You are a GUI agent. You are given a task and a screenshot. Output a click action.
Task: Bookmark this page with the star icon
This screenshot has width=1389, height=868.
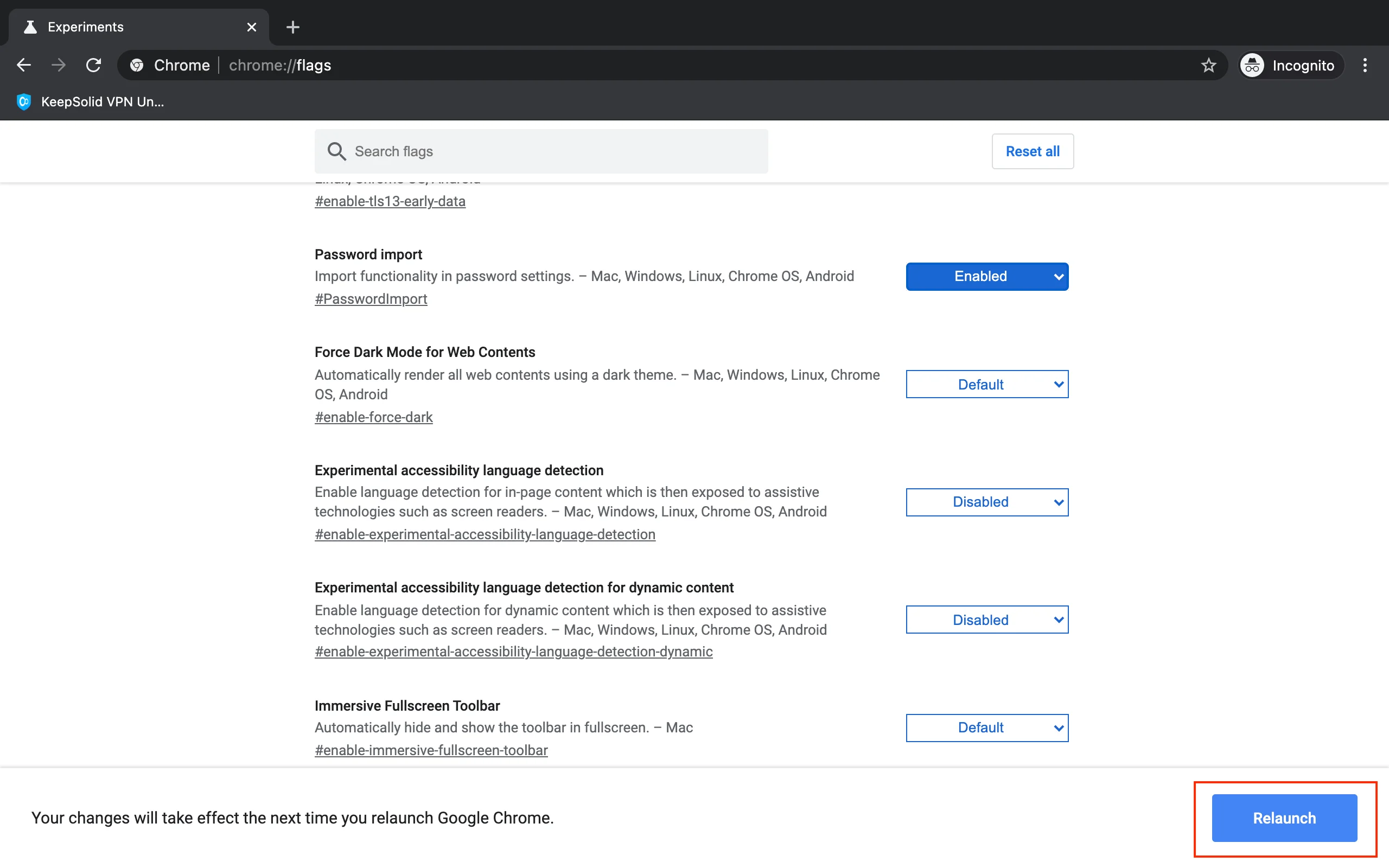point(1208,66)
